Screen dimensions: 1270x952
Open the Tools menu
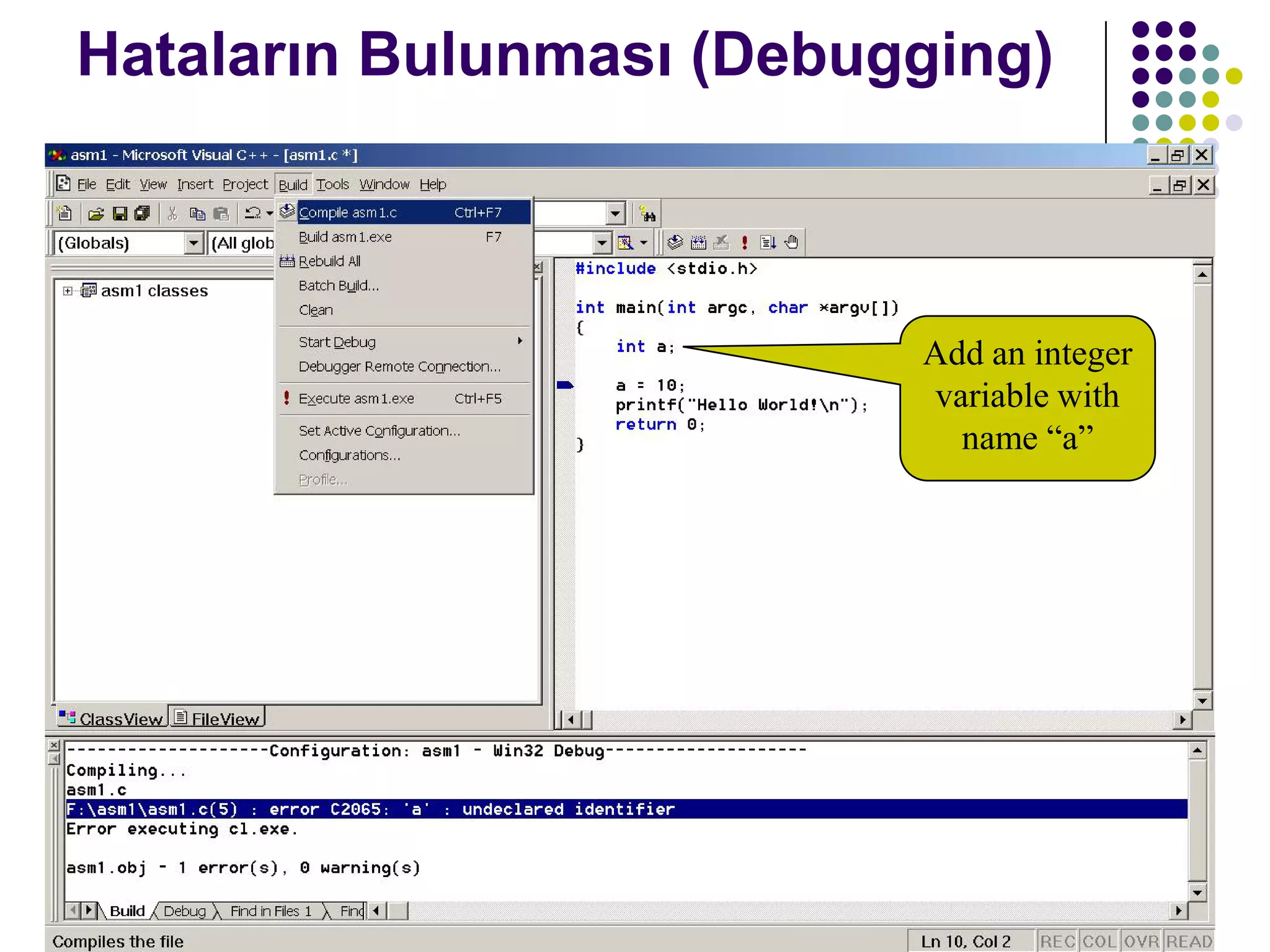[x=333, y=184]
